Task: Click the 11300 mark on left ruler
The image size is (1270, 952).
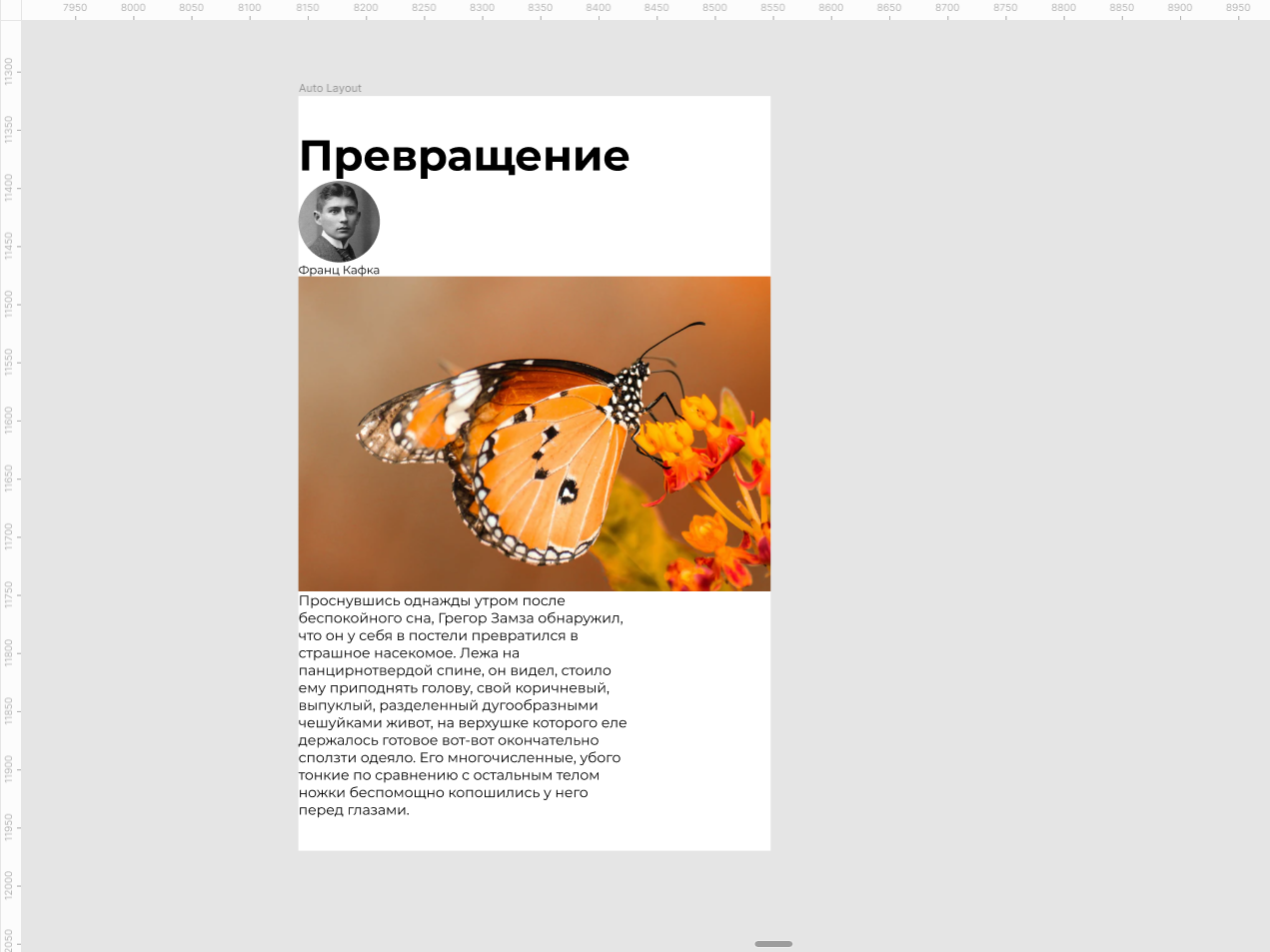Action: [x=9, y=71]
